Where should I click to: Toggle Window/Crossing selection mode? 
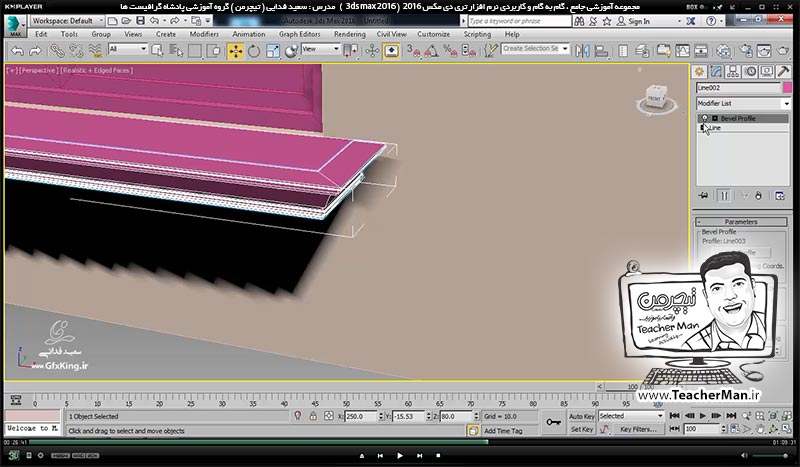tap(214, 51)
